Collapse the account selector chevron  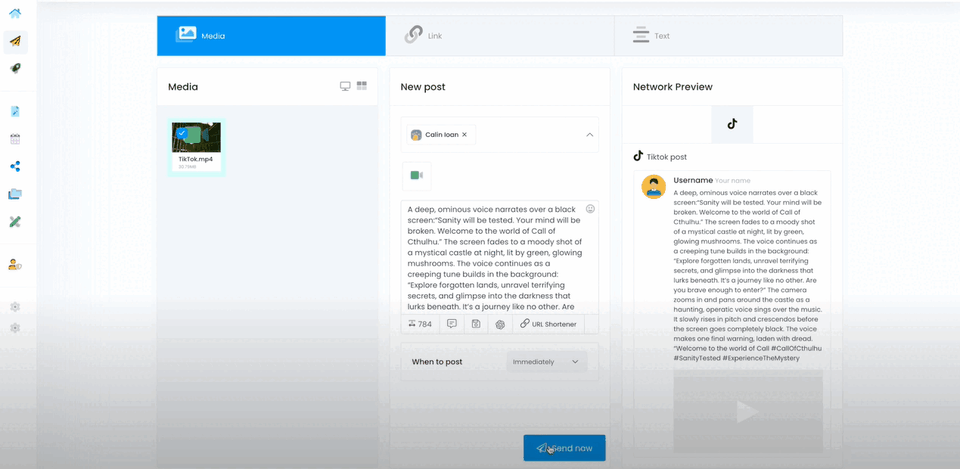pos(590,134)
